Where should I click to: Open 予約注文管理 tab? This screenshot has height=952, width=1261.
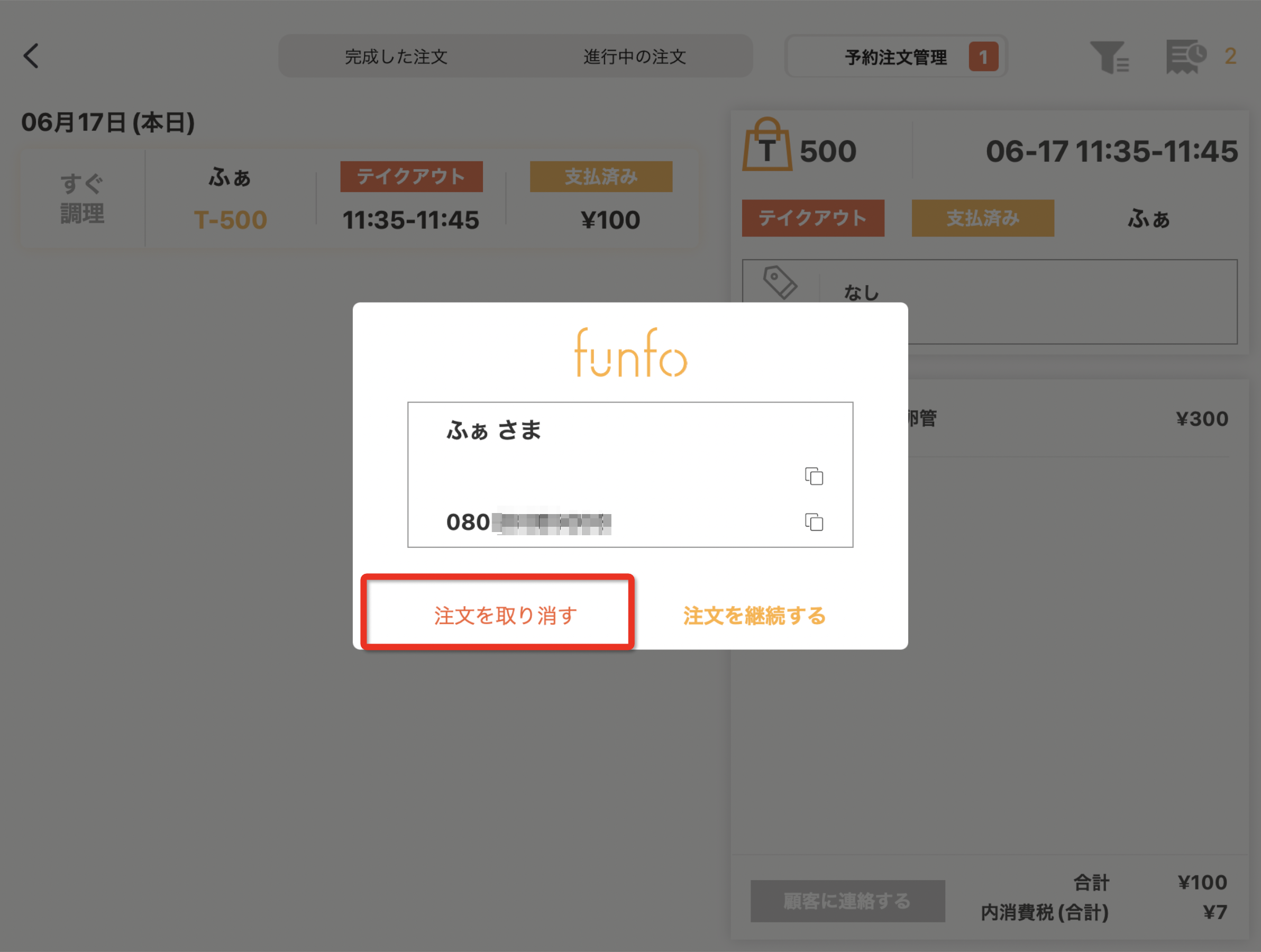tap(896, 57)
